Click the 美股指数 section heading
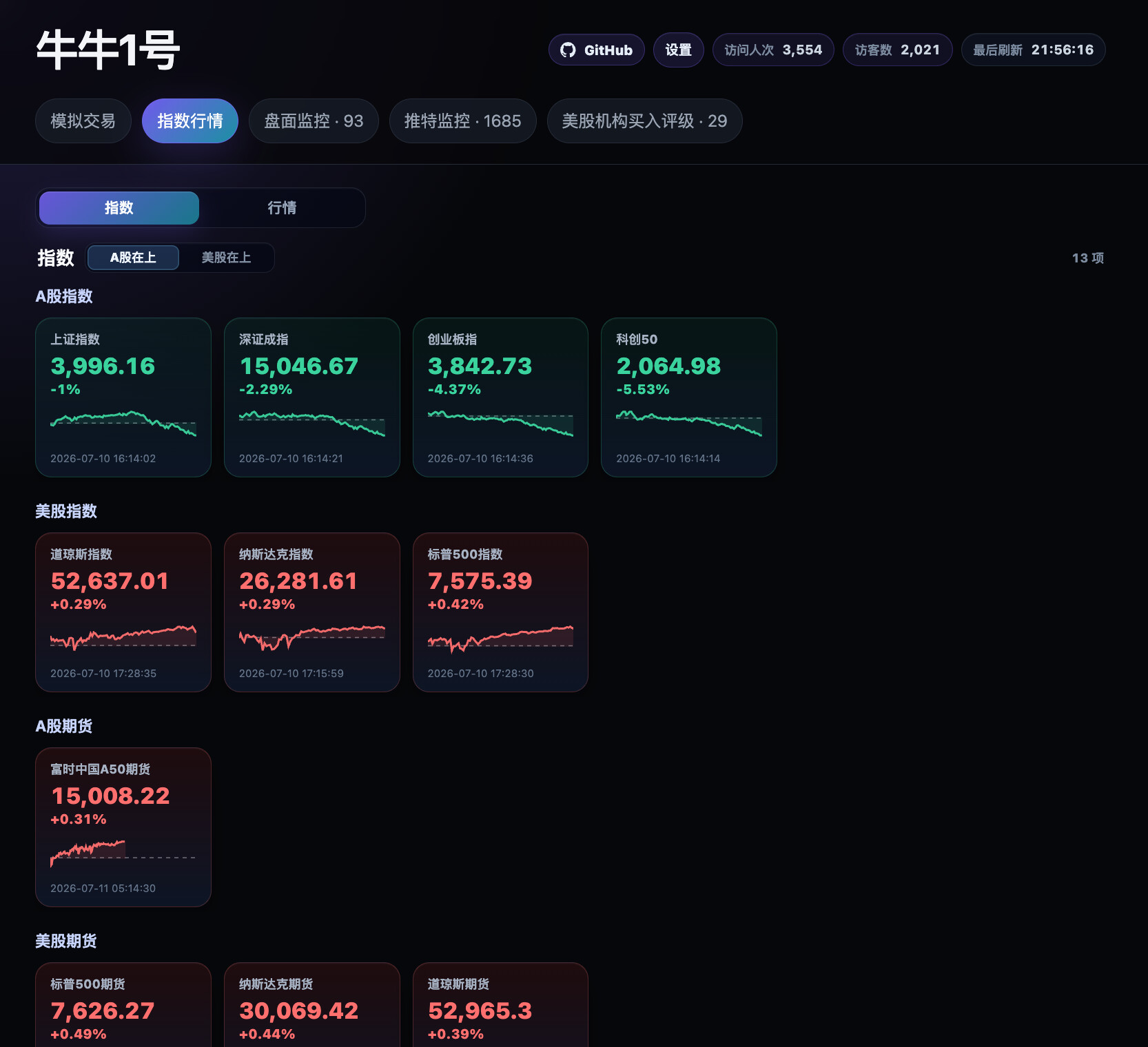Screen dimensions: 1148x1047 tap(66, 511)
